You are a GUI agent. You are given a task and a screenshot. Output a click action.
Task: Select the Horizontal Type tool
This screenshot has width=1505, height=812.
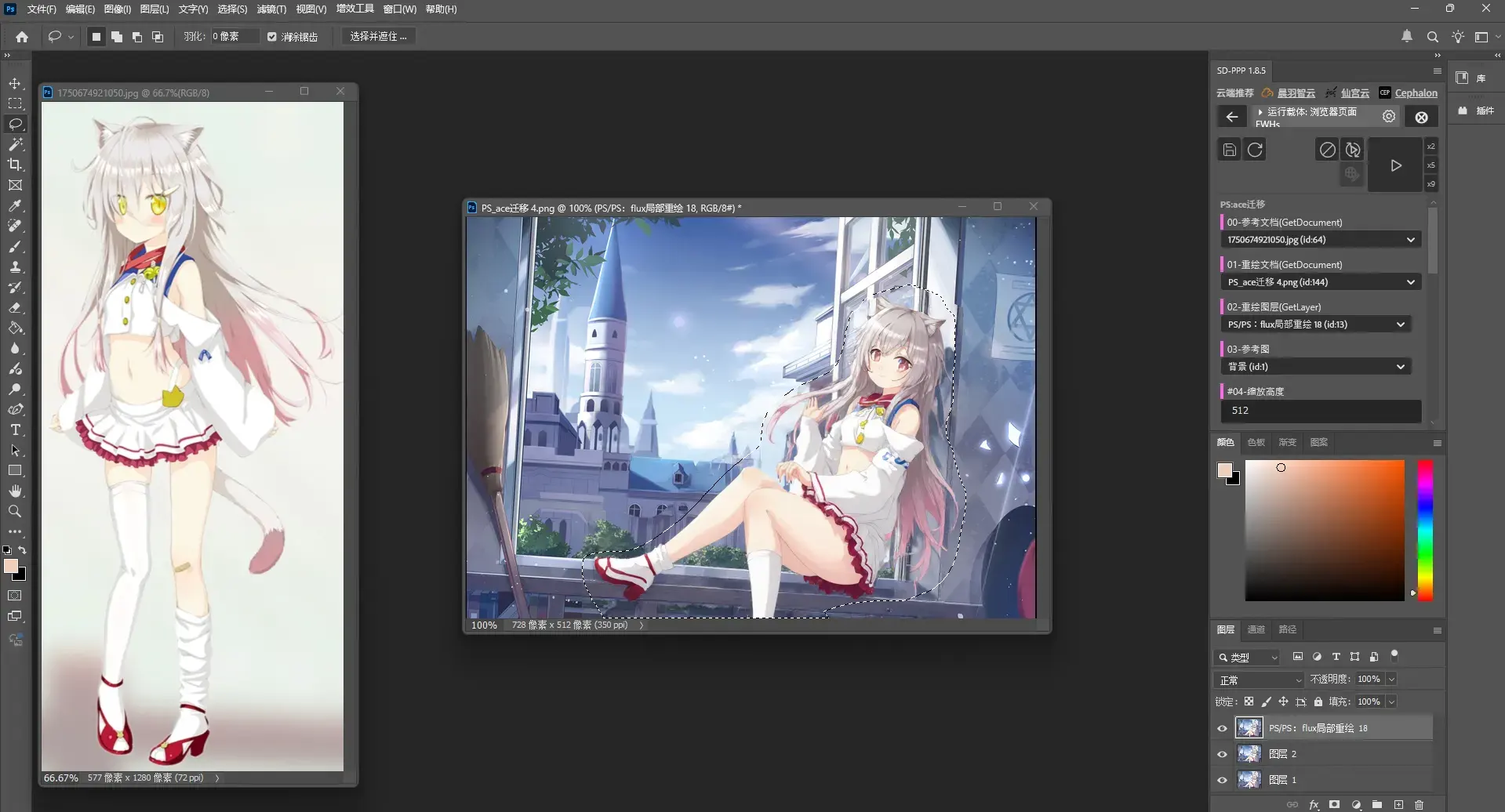[15, 430]
